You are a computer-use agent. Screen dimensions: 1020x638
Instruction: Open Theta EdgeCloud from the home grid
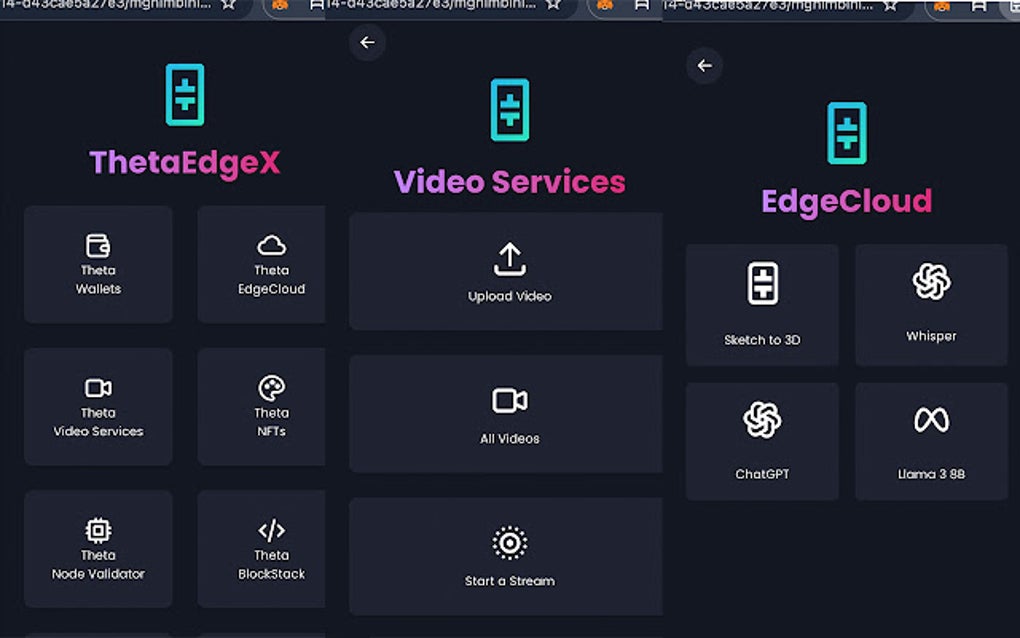(261, 263)
